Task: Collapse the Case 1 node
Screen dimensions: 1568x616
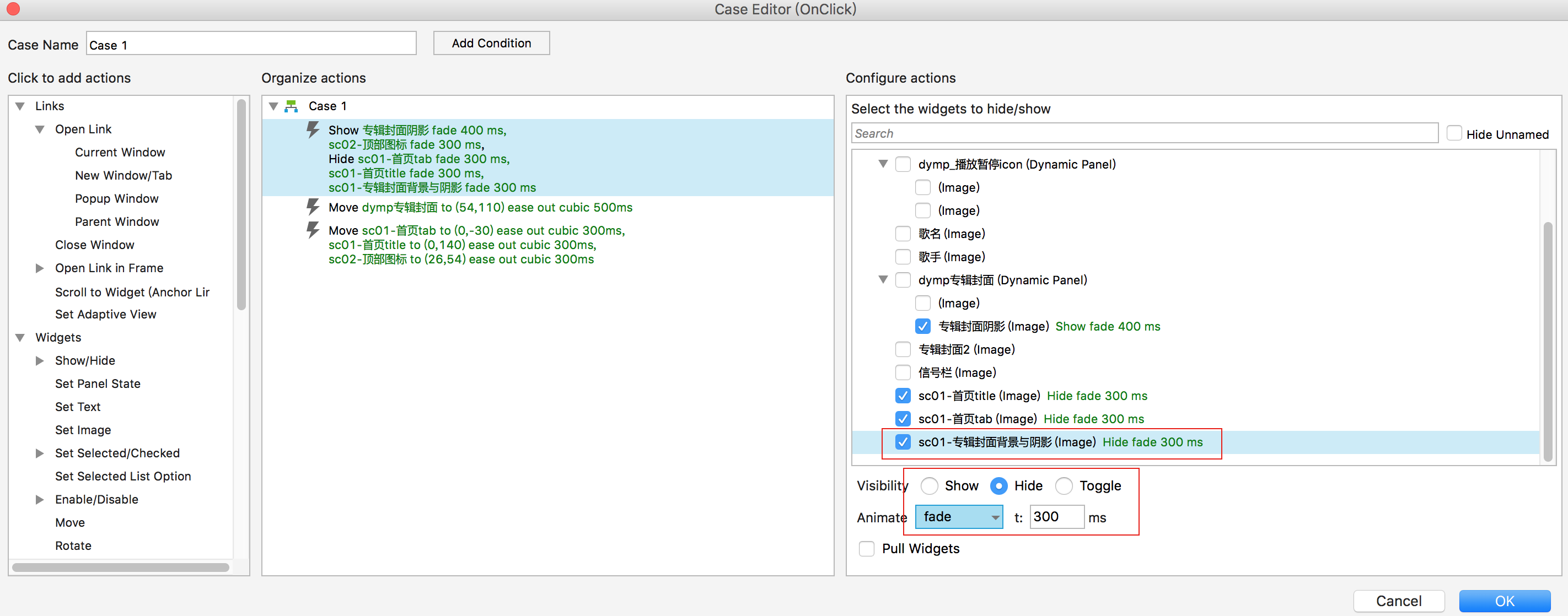Action: [273, 106]
